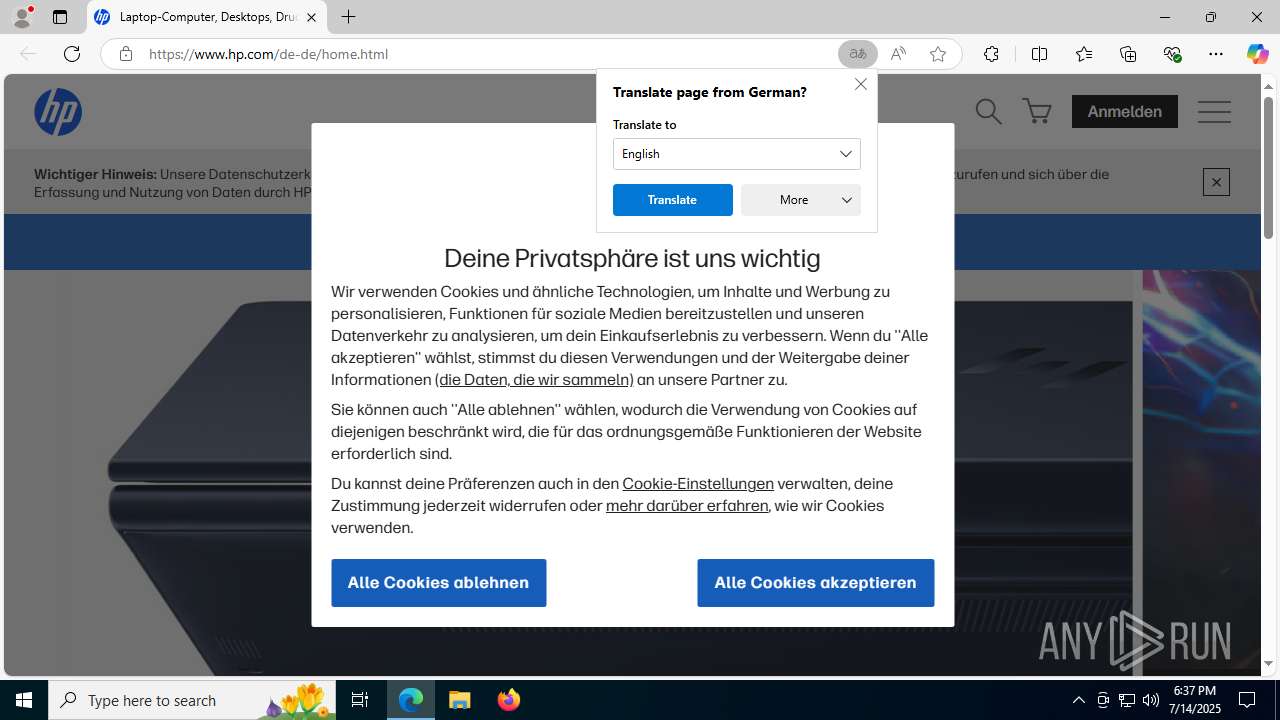Open Firefox from the taskbar

click(509, 700)
